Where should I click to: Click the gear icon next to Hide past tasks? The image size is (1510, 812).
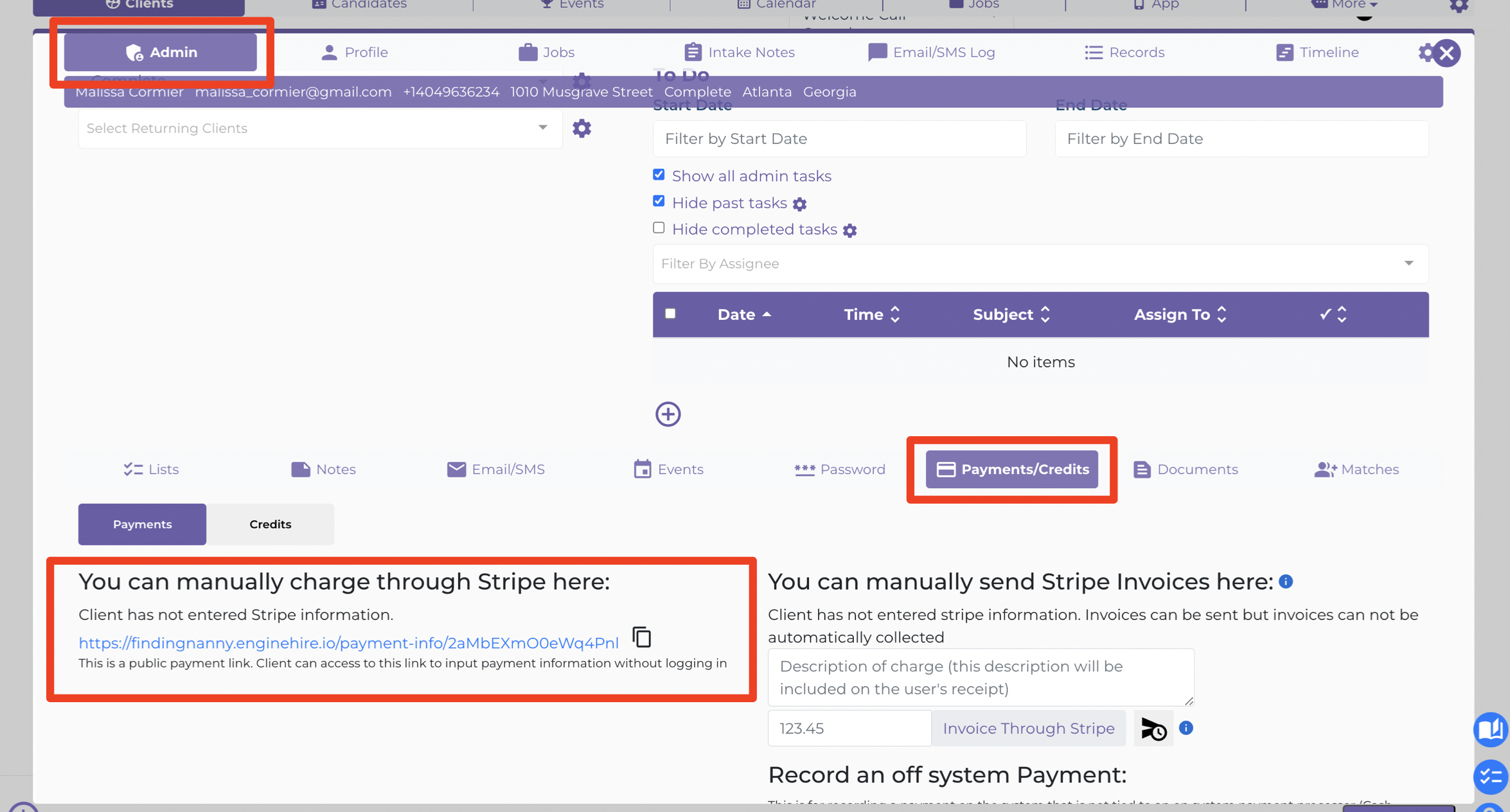tap(799, 204)
